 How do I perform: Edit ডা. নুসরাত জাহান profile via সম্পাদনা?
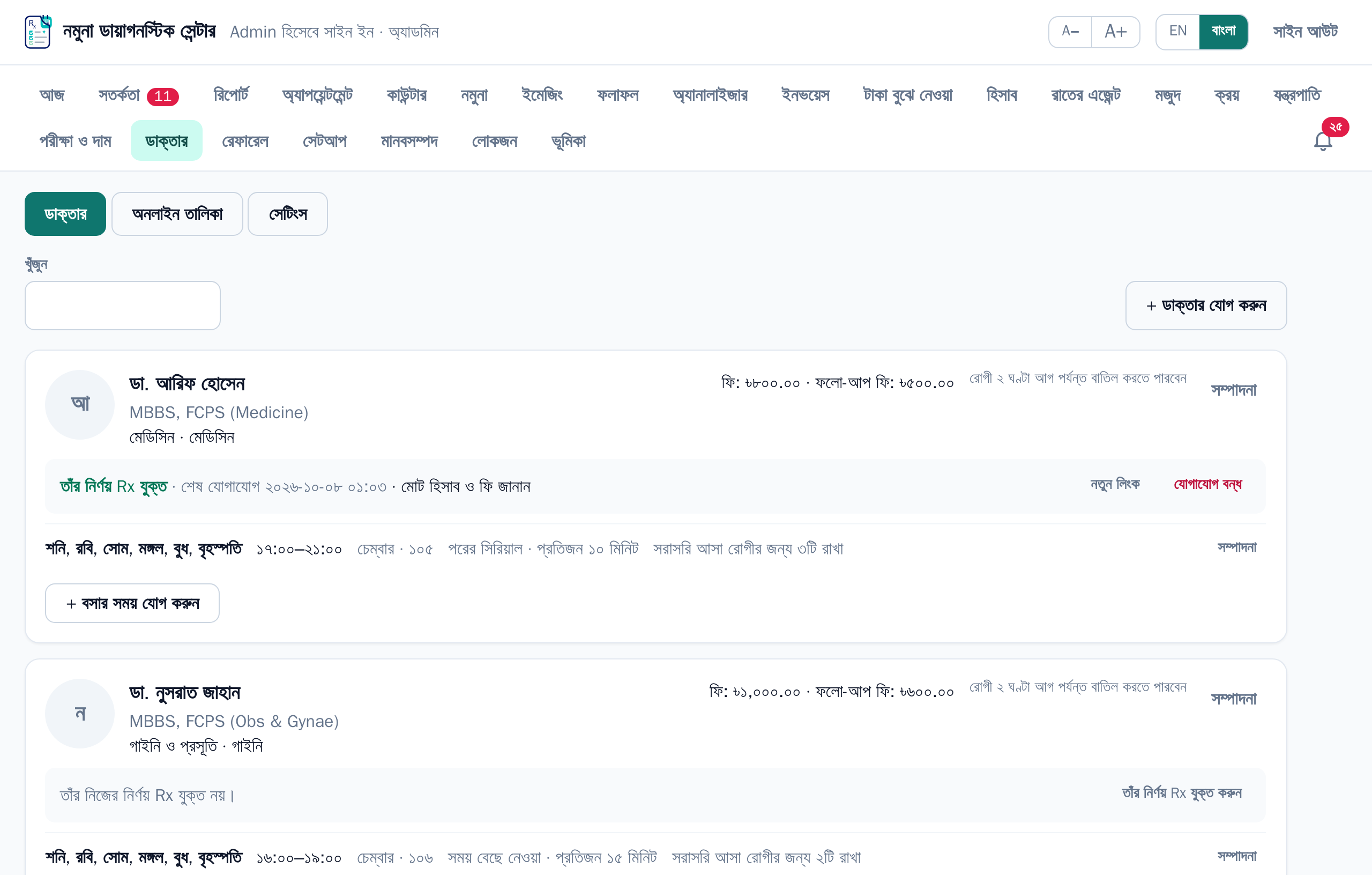tap(1233, 699)
